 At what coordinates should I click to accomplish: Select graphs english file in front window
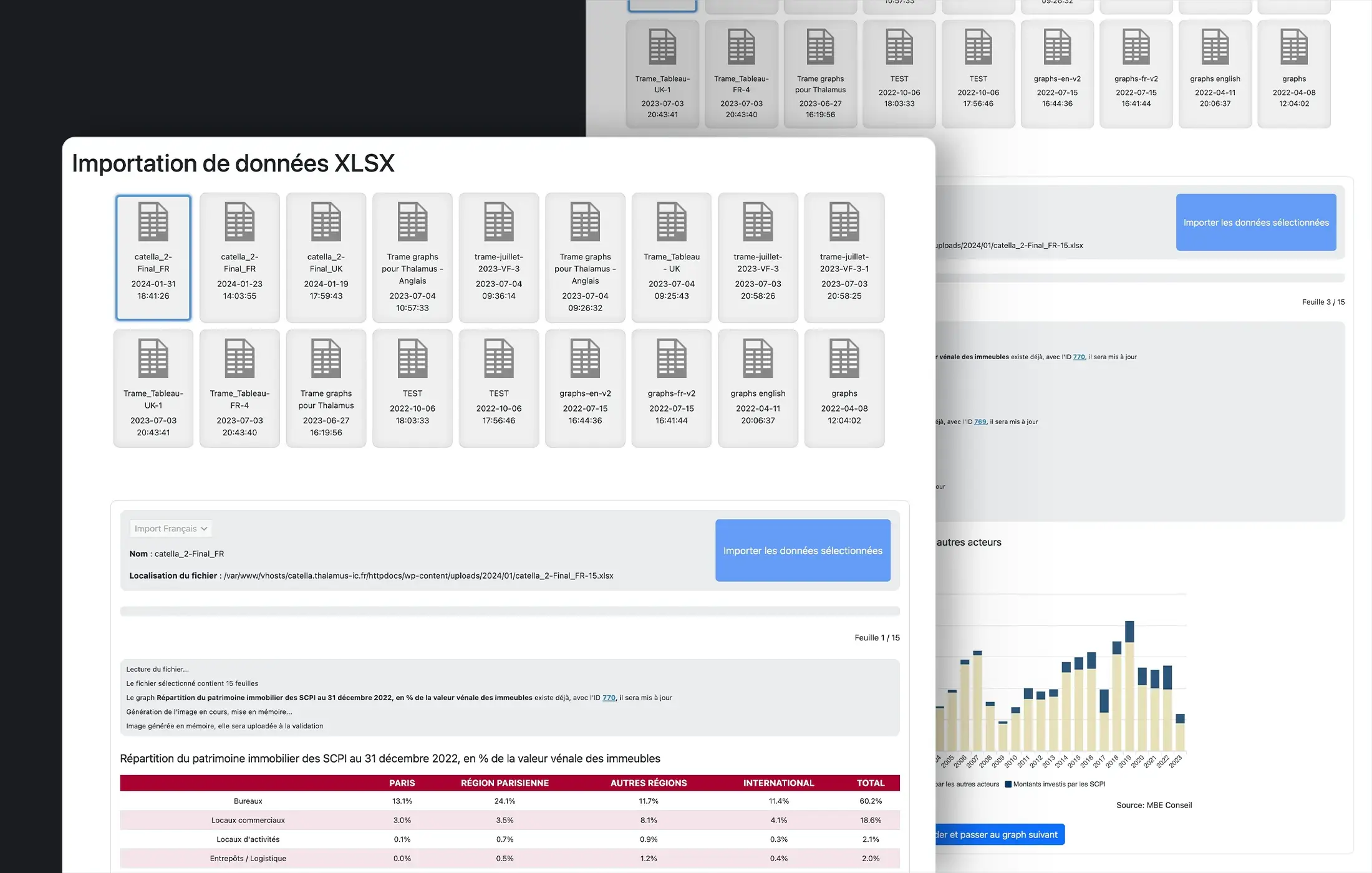tap(758, 388)
